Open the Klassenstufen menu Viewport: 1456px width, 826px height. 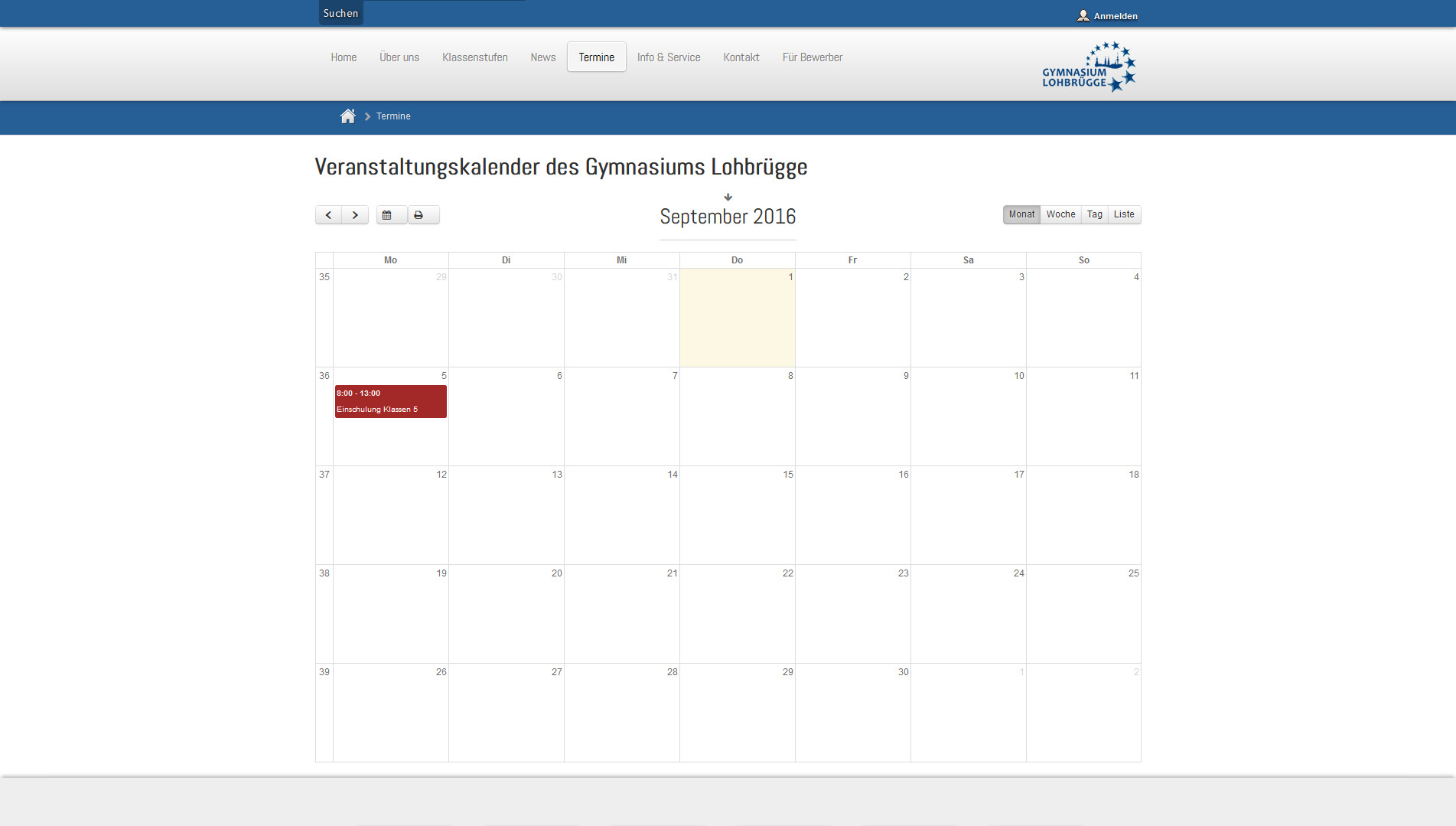point(475,57)
